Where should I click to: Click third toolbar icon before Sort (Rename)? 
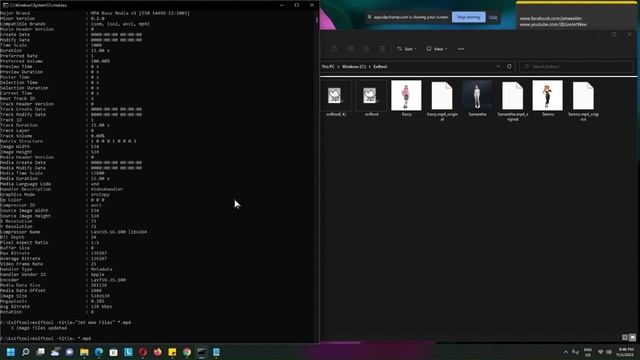tap(367, 49)
